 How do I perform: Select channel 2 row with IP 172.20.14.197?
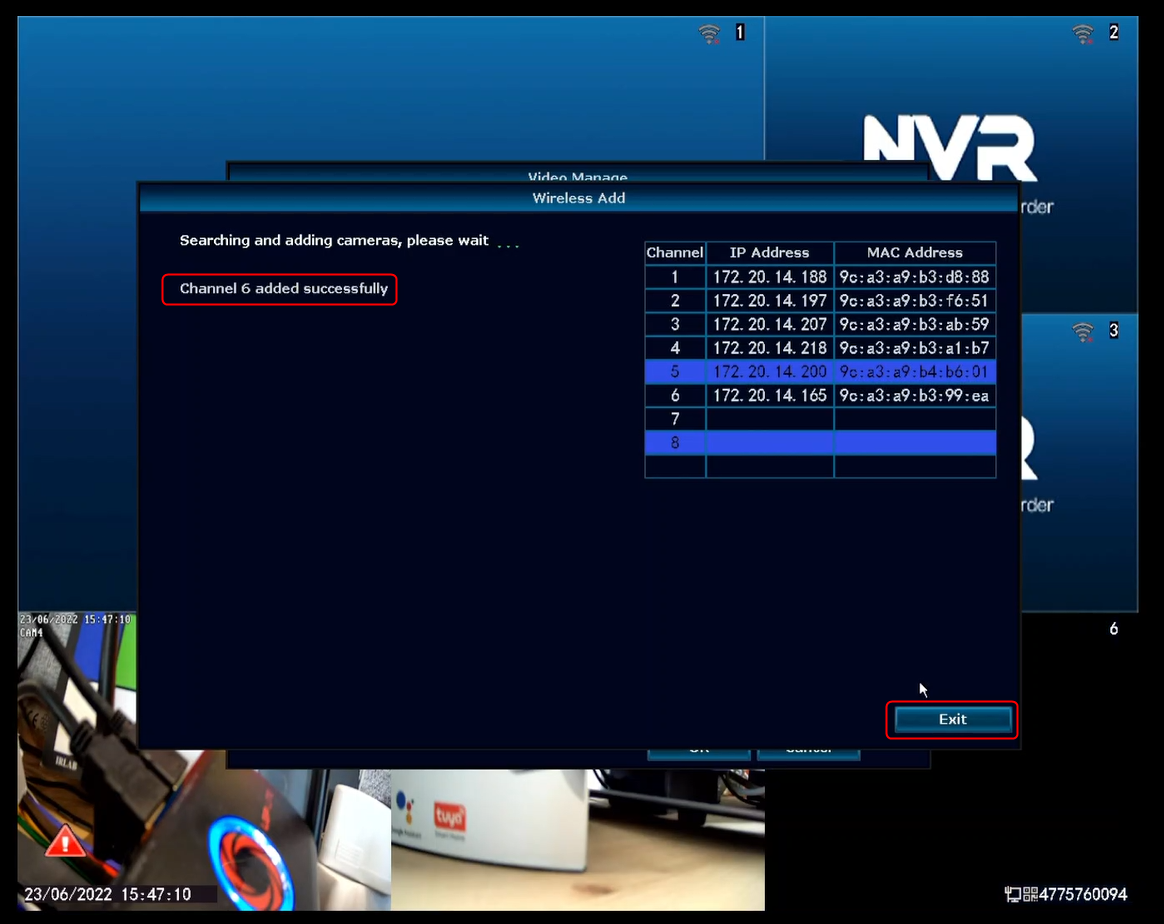[x=820, y=301]
